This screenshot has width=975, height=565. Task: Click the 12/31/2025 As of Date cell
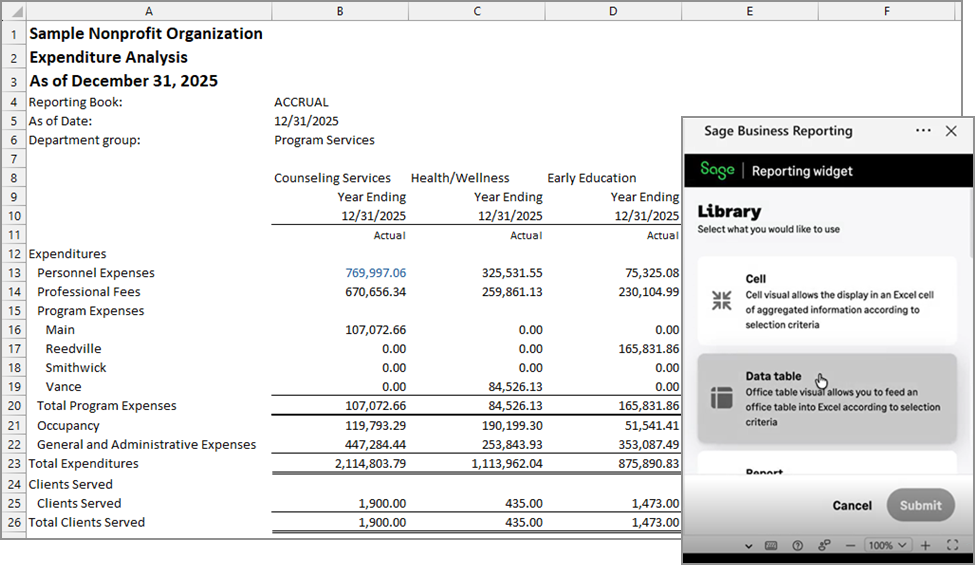[x=340, y=121]
